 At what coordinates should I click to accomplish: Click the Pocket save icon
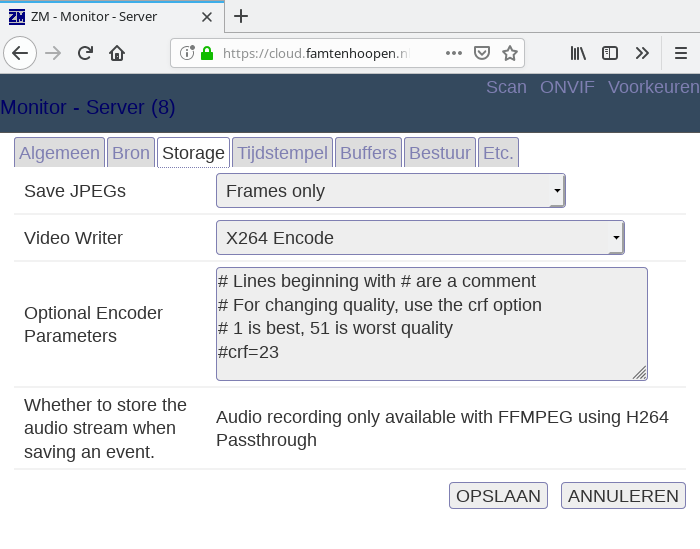pos(481,53)
